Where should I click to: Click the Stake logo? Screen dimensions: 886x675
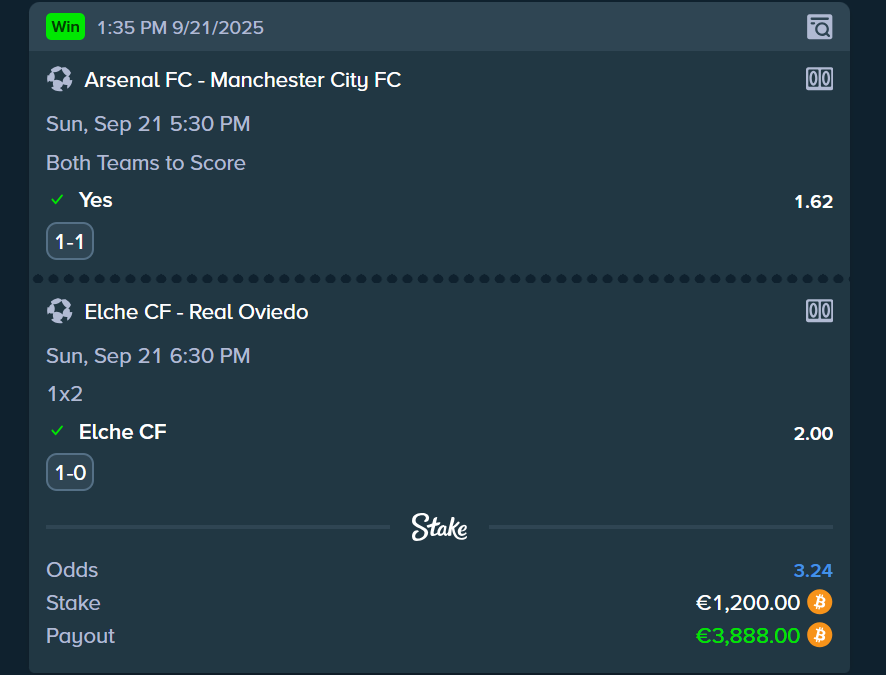tap(439, 527)
